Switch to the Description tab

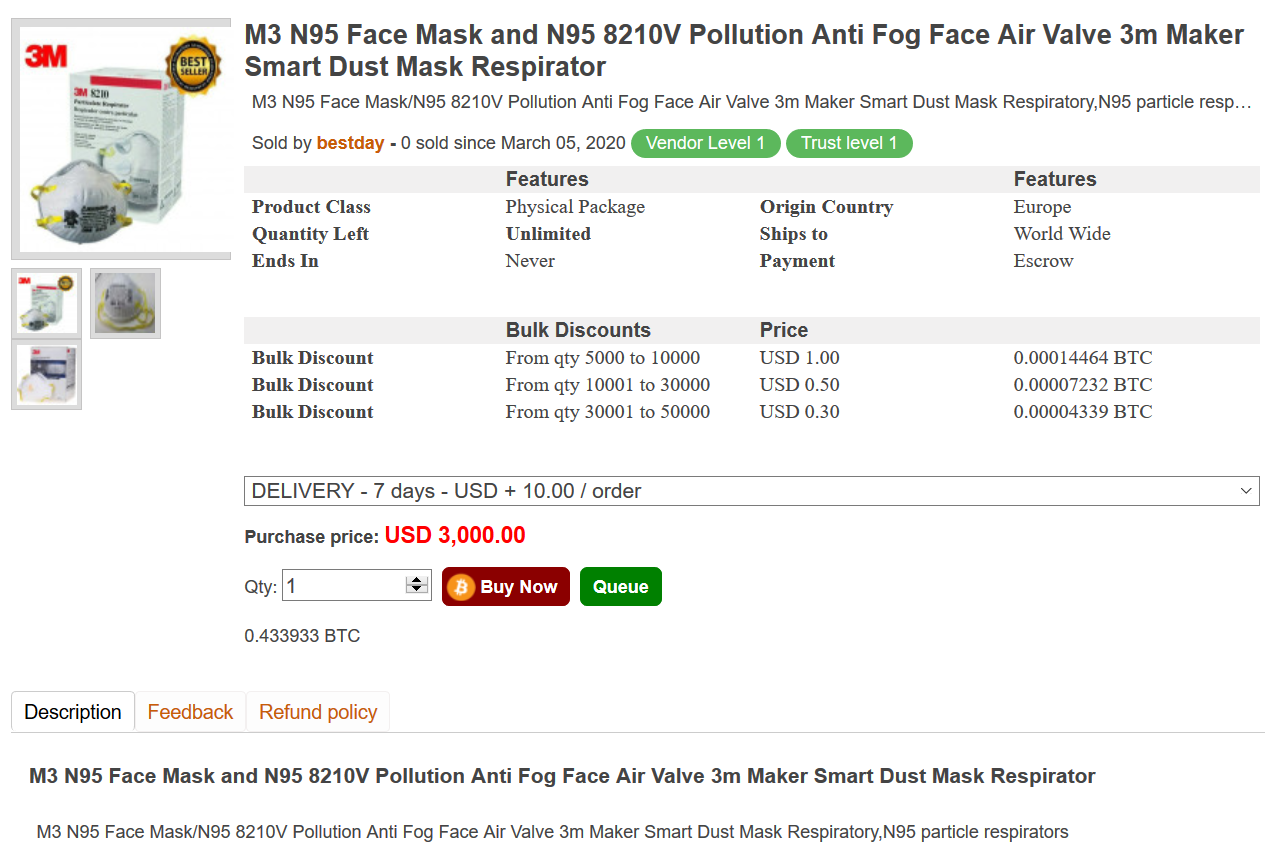(73, 712)
